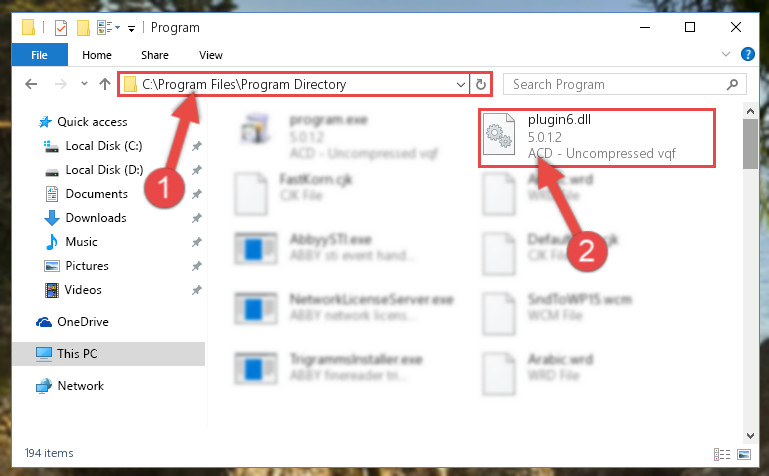This screenshot has width=769, height=476.
Task: Click the Search Program box
Action: coord(625,84)
